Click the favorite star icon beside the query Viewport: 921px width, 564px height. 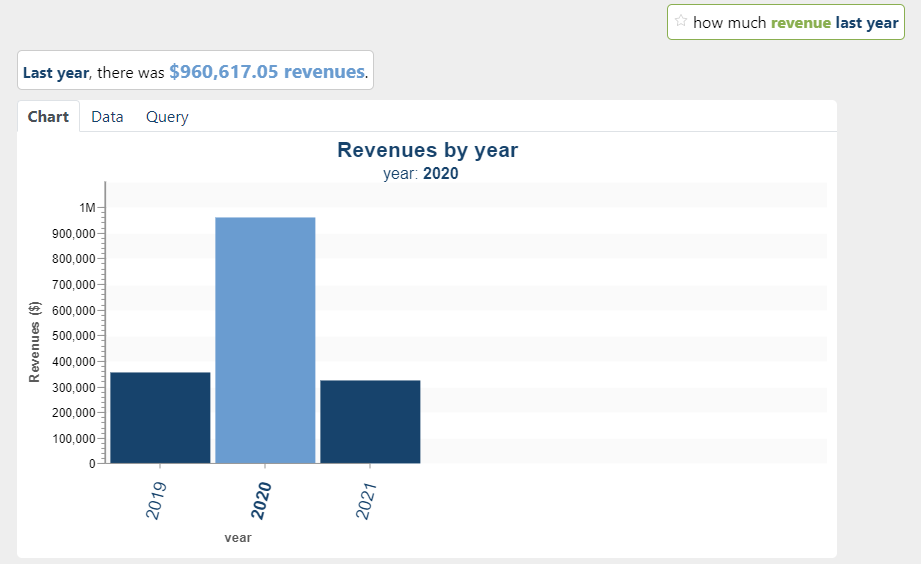pos(681,21)
